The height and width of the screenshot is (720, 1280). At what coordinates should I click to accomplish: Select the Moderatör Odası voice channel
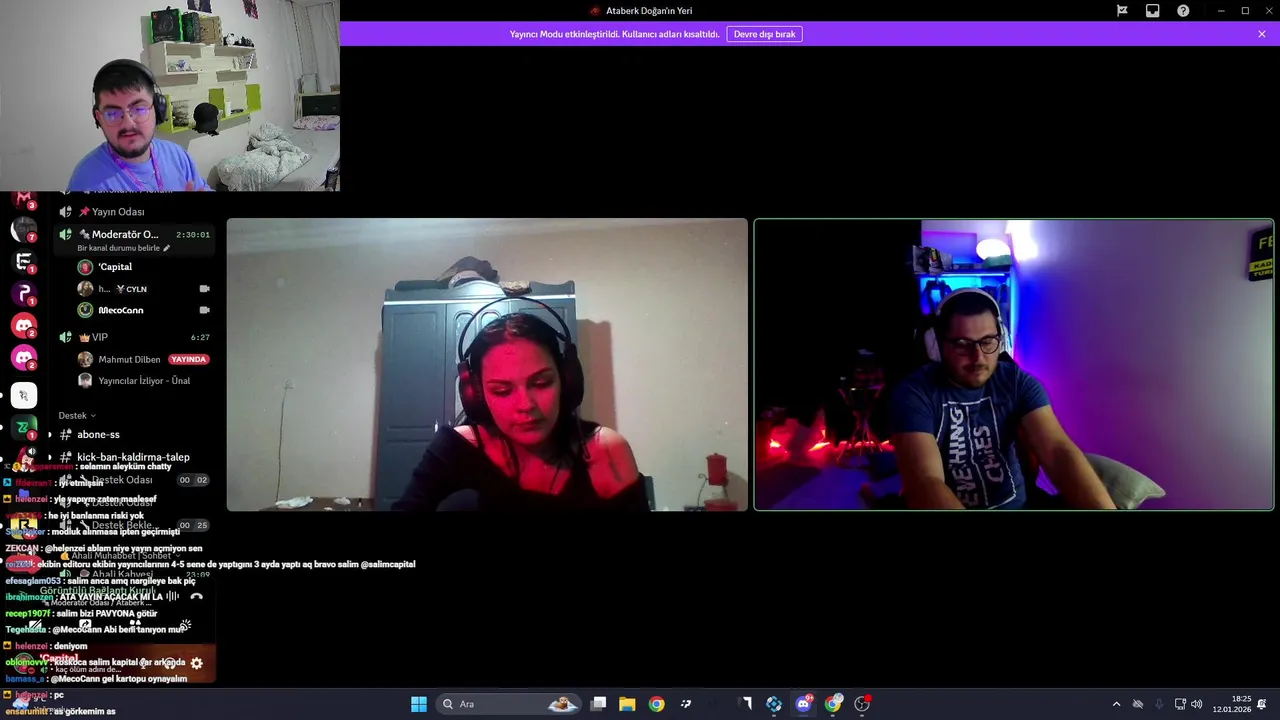pyautogui.click(x=135, y=234)
